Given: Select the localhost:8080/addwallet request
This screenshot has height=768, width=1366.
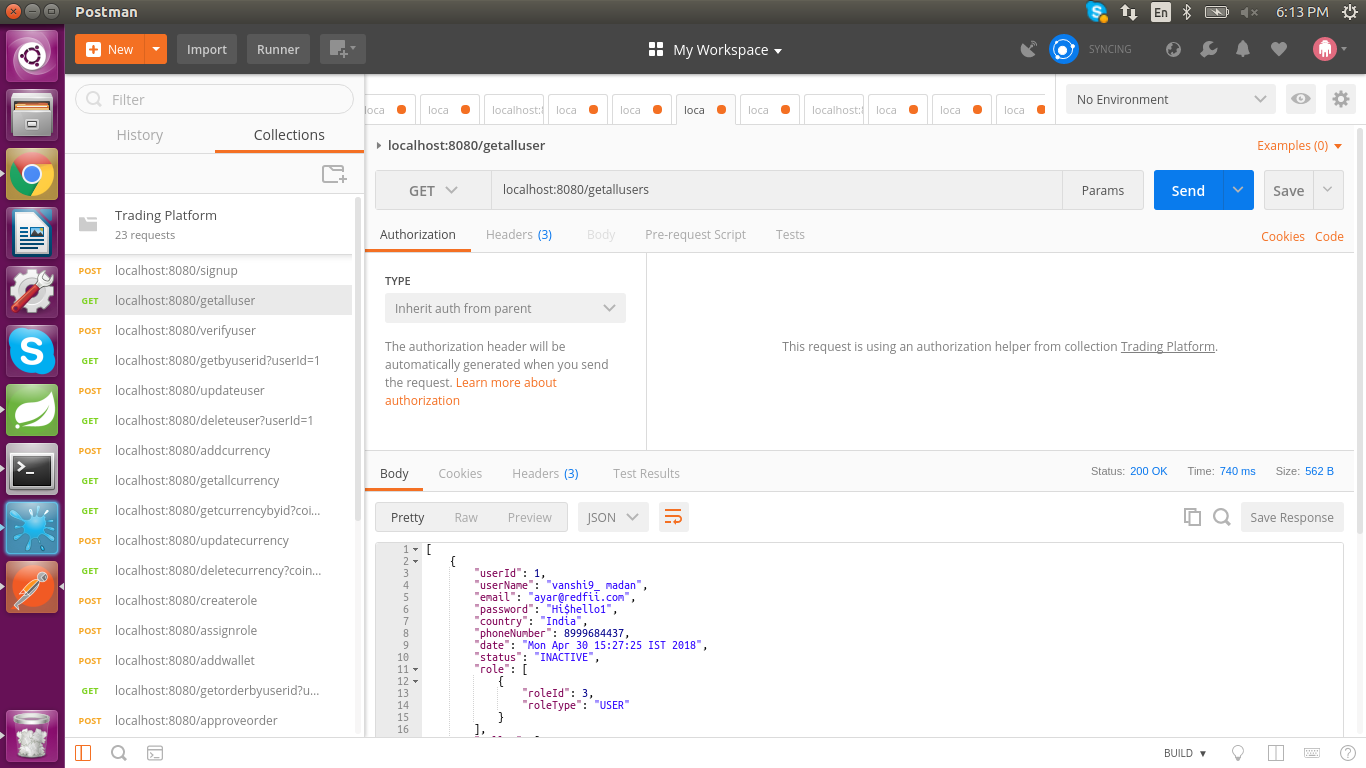Looking at the screenshot, I should 209,660.
